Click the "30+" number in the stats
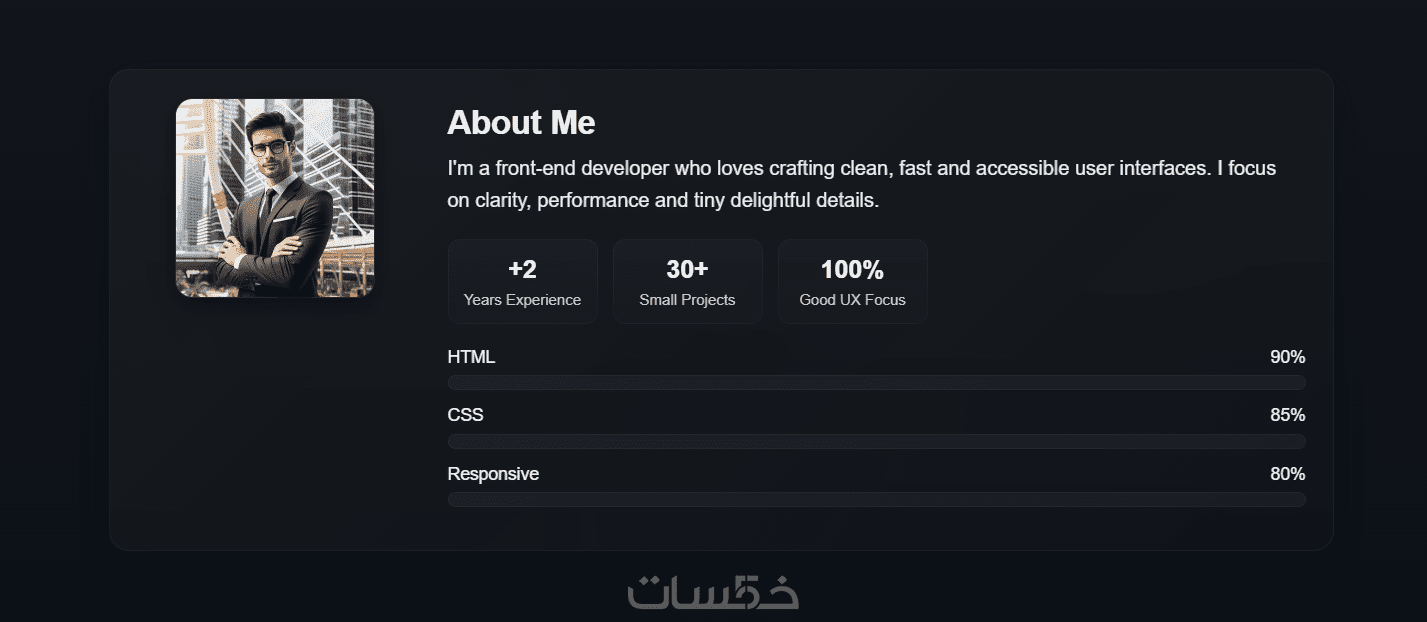This screenshot has height=622, width=1427. coord(687,270)
